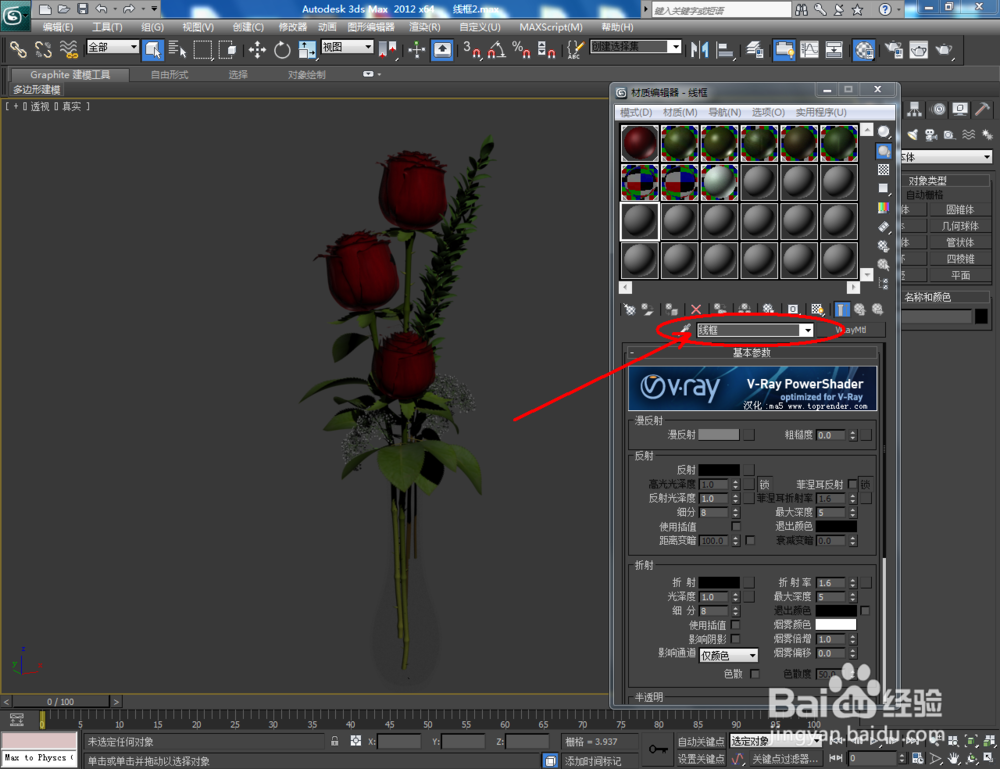
Task: Click '平面' object type button
Action: [960, 275]
